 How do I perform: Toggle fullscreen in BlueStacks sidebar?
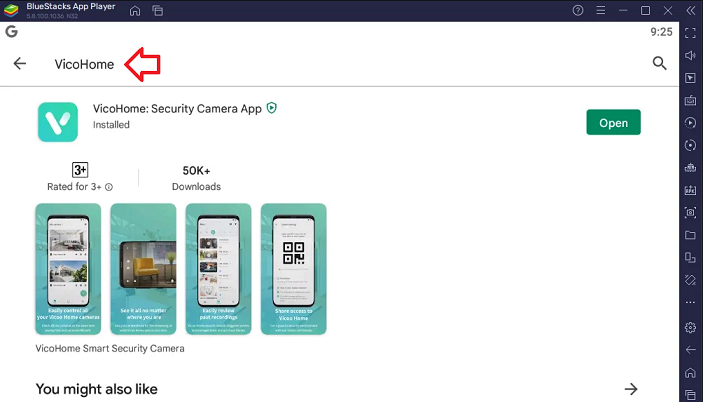click(690, 33)
